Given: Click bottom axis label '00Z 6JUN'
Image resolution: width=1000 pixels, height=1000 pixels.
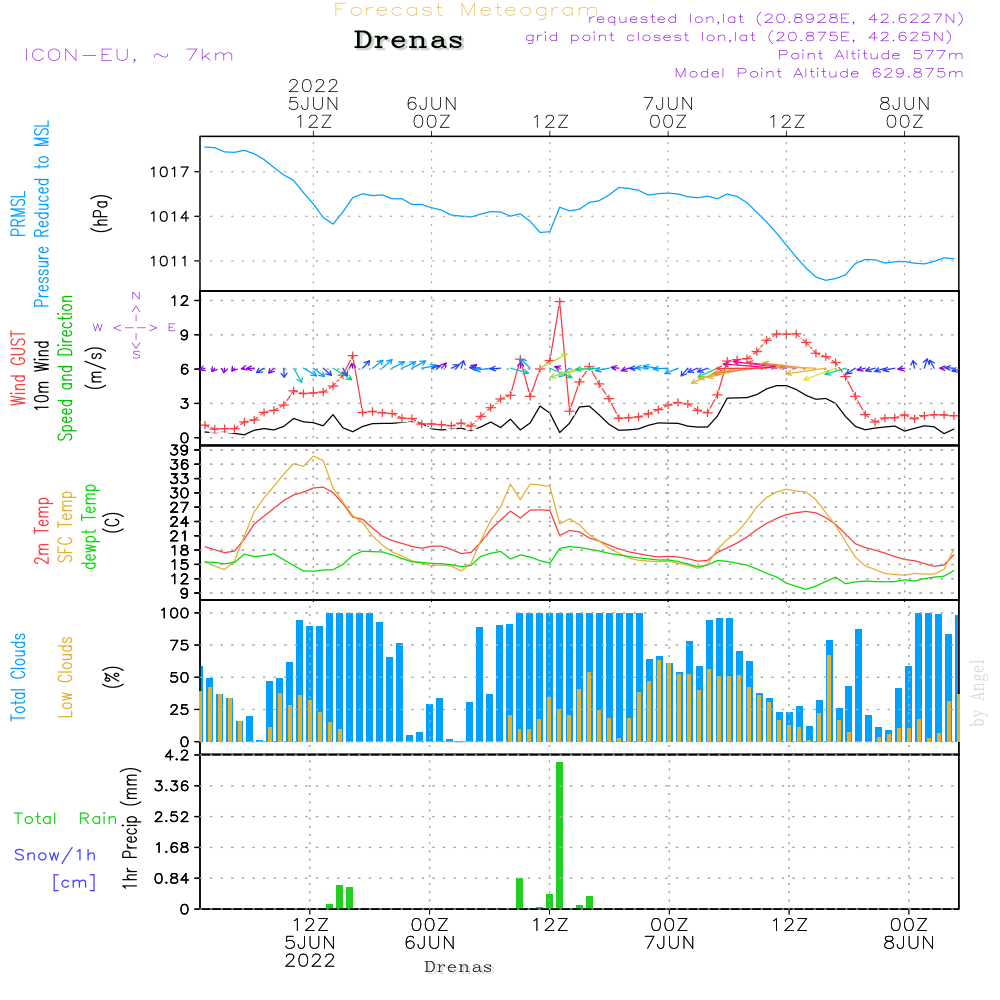Looking at the screenshot, I should pyautogui.click(x=430, y=934).
